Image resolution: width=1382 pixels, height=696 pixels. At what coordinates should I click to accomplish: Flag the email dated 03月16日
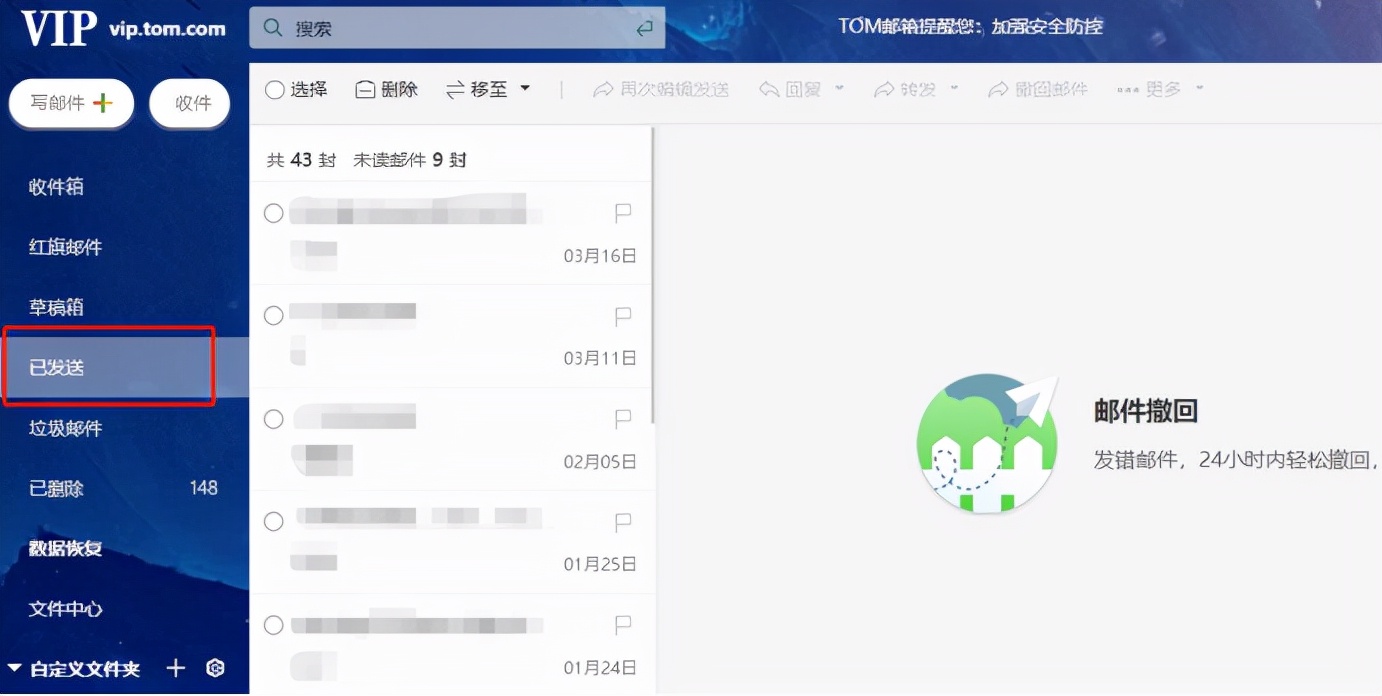click(x=622, y=212)
